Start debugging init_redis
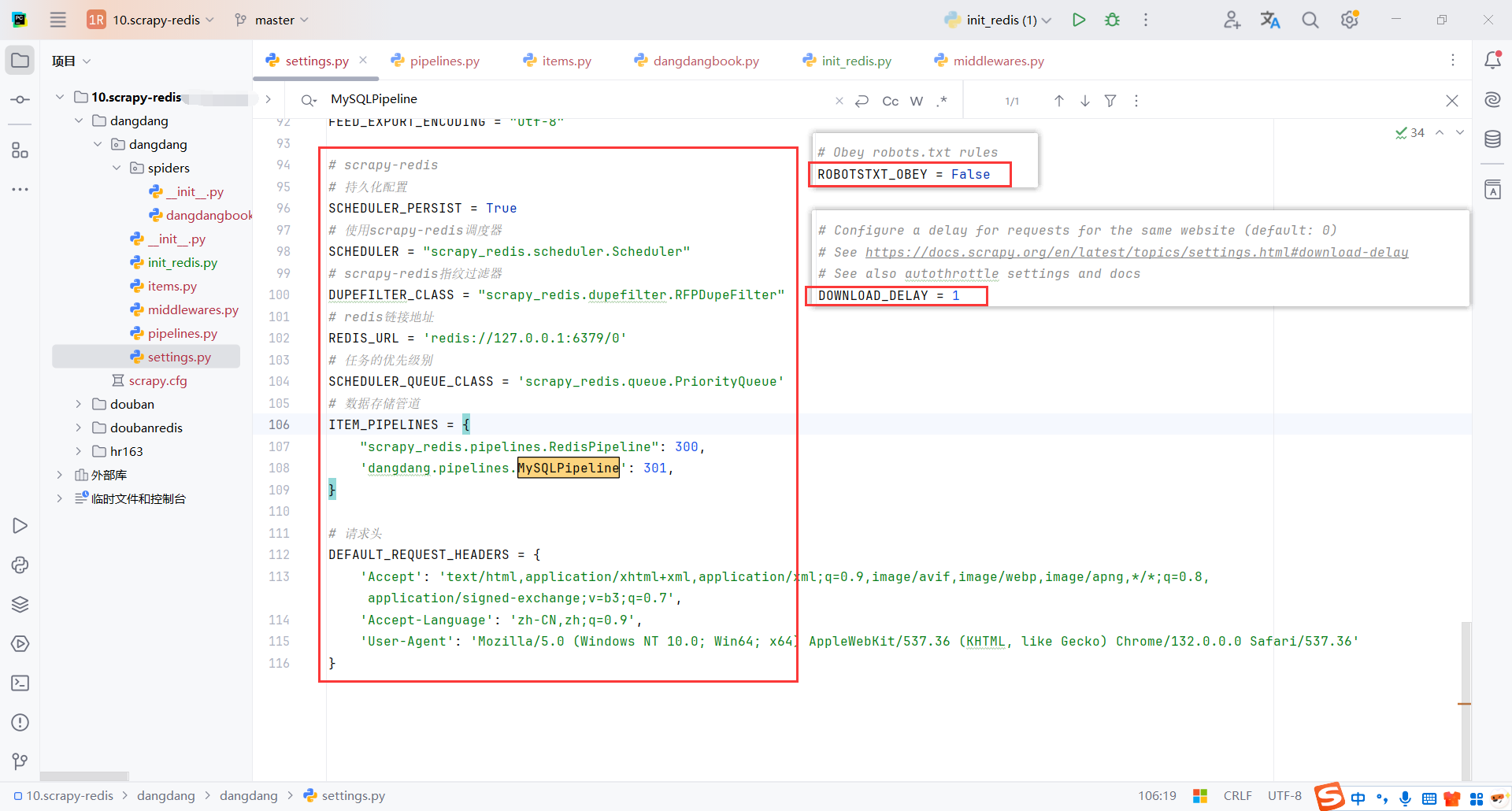 point(1112,20)
